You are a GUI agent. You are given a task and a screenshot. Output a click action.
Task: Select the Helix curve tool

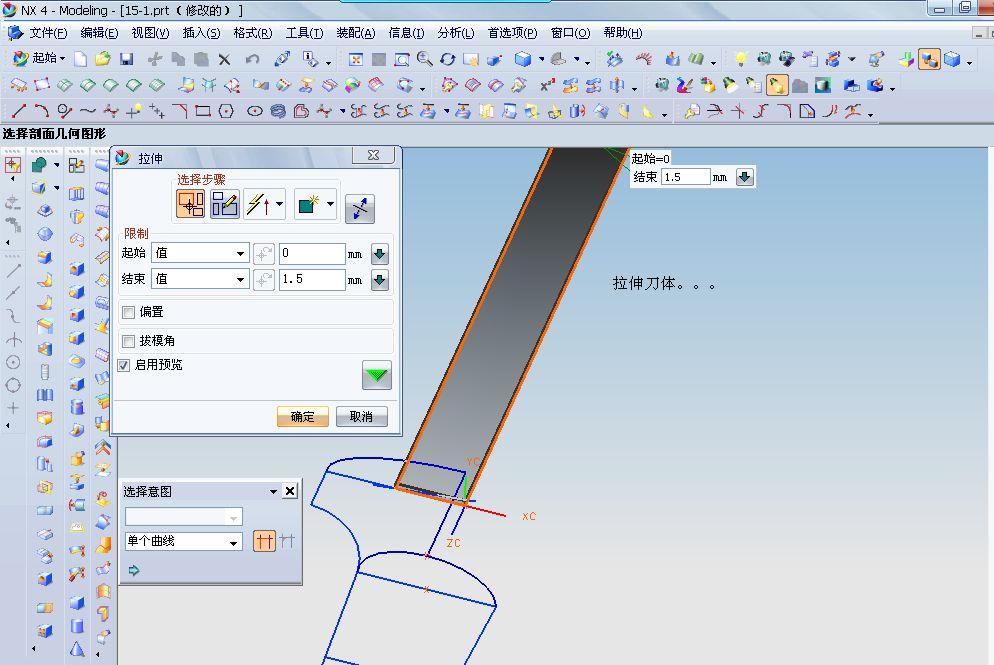[x=278, y=112]
